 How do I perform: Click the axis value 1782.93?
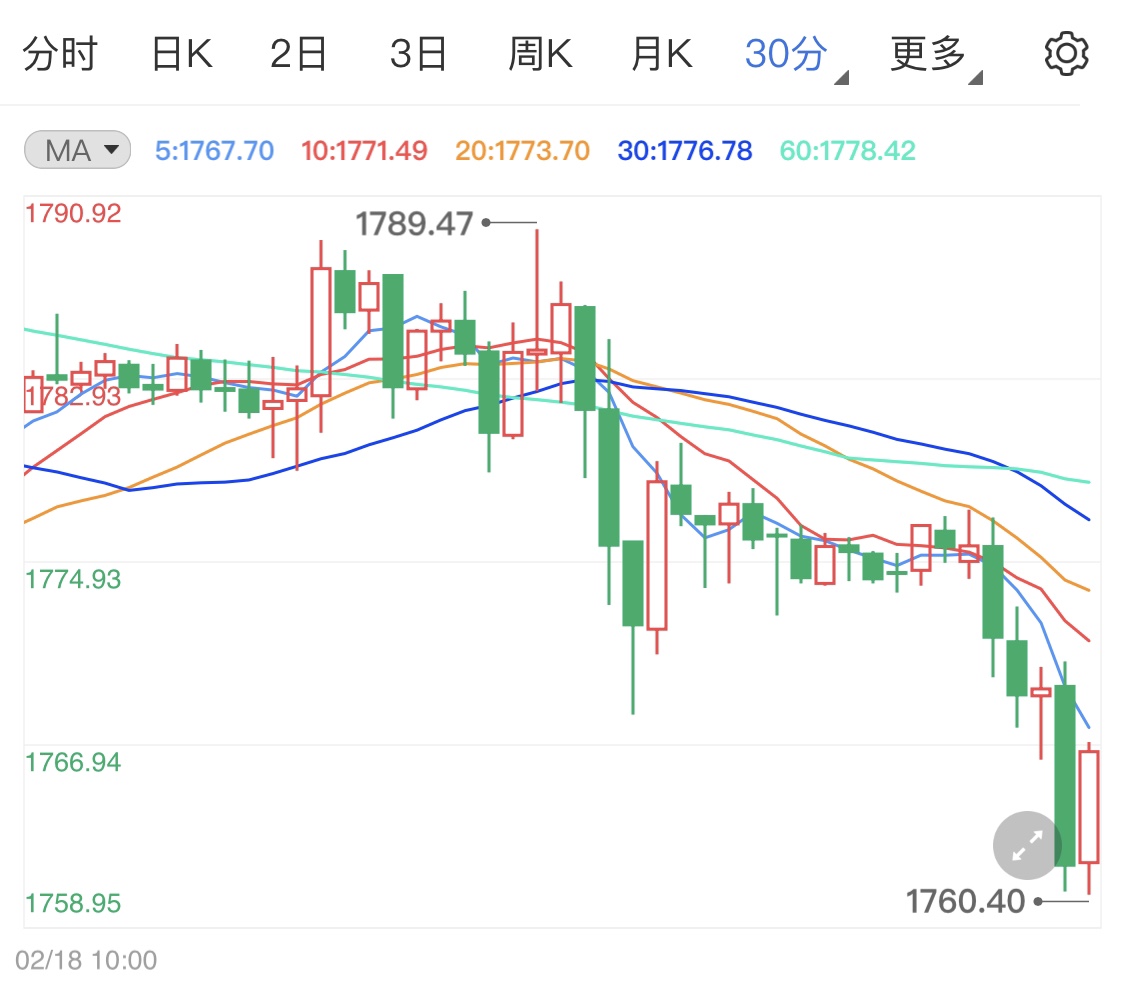pos(73,395)
